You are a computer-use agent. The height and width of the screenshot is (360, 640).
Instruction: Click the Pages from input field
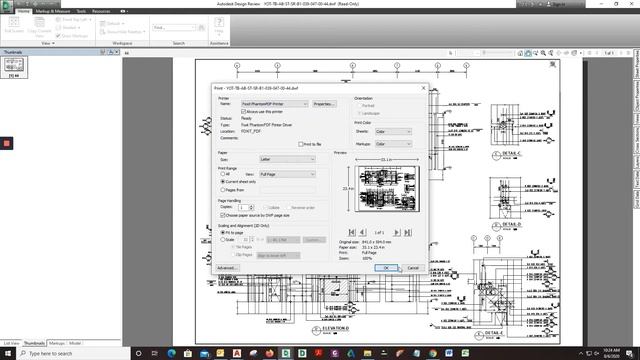[x=287, y=190]
